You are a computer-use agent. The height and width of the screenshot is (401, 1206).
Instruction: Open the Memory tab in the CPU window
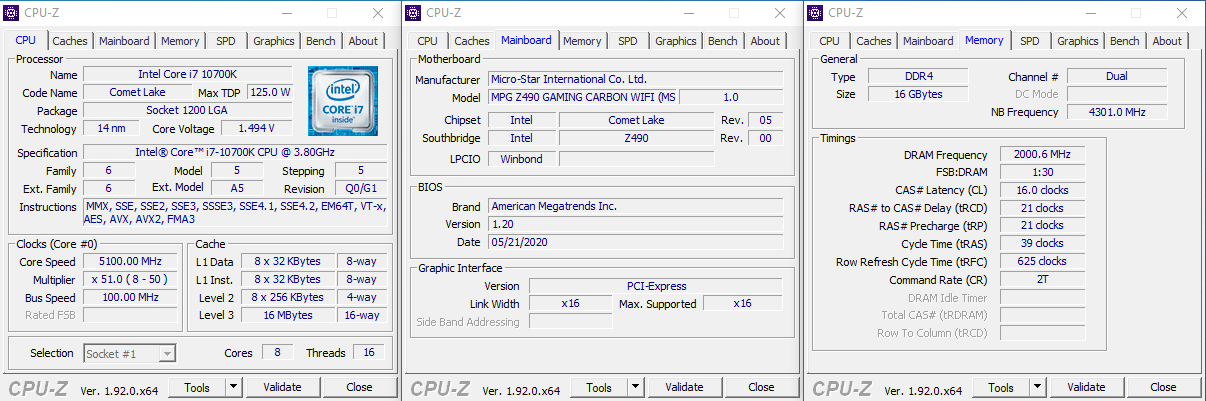coord(180,41)
